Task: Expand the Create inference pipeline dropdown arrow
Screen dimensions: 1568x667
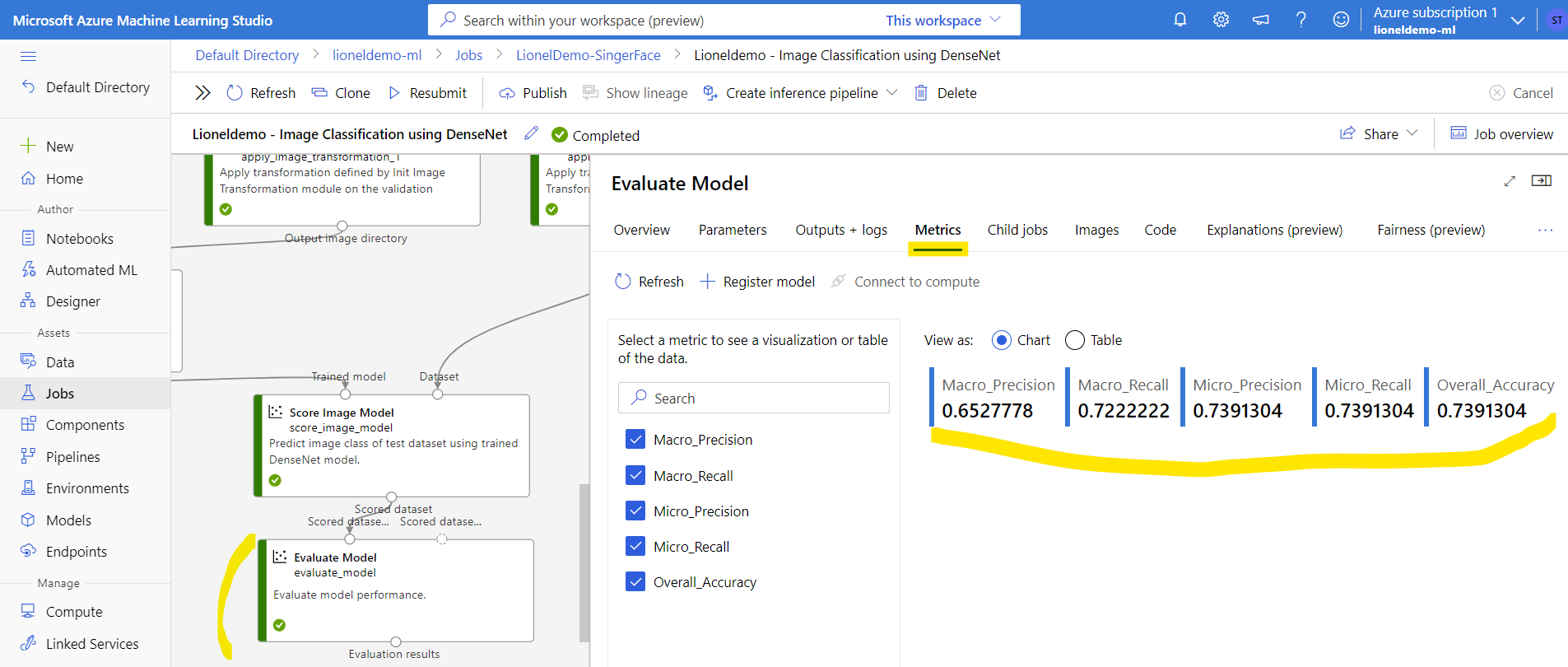Action: click(891, 93)
